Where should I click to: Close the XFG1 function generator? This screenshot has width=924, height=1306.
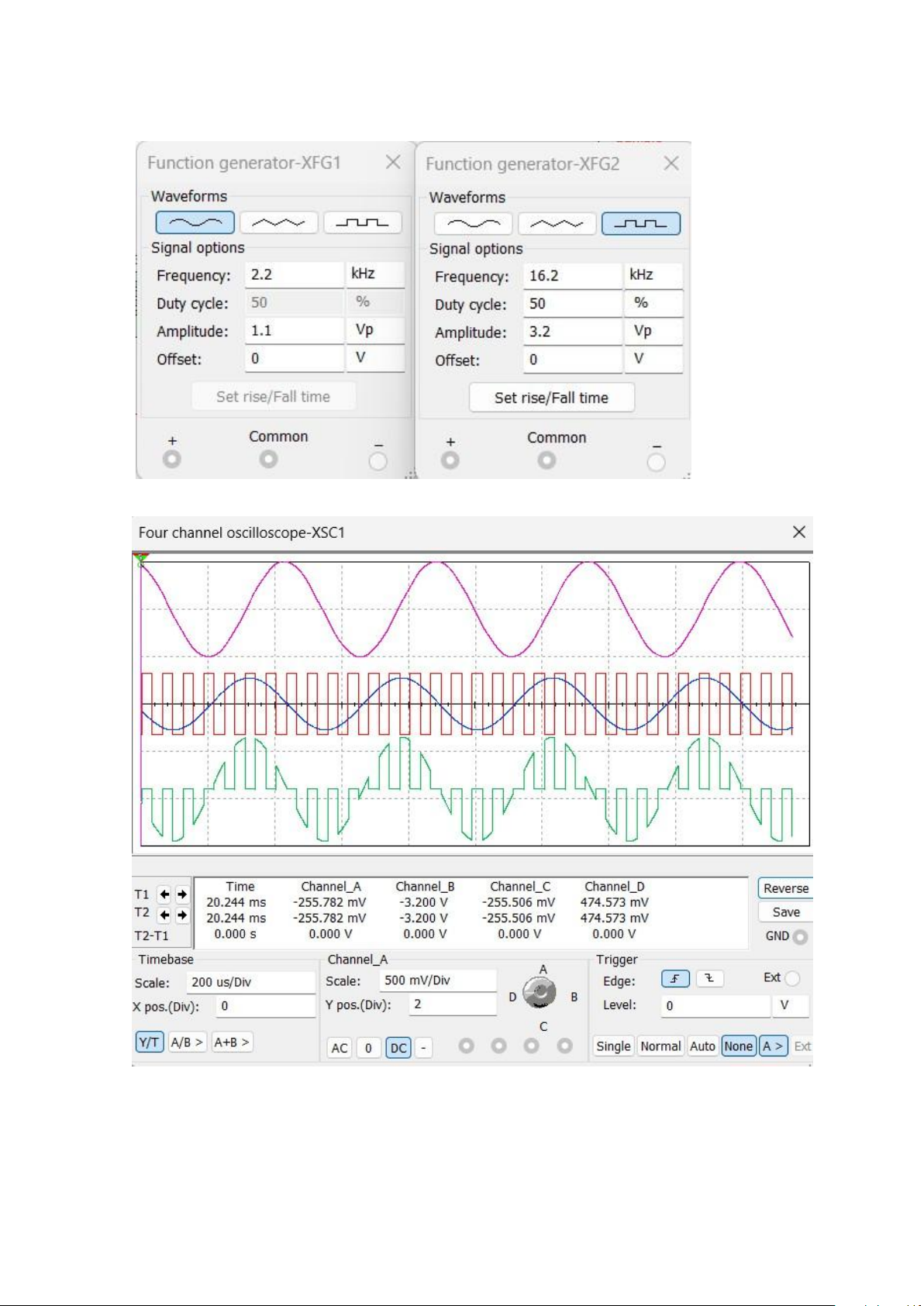pyautogui.click(x=393, y=161)
